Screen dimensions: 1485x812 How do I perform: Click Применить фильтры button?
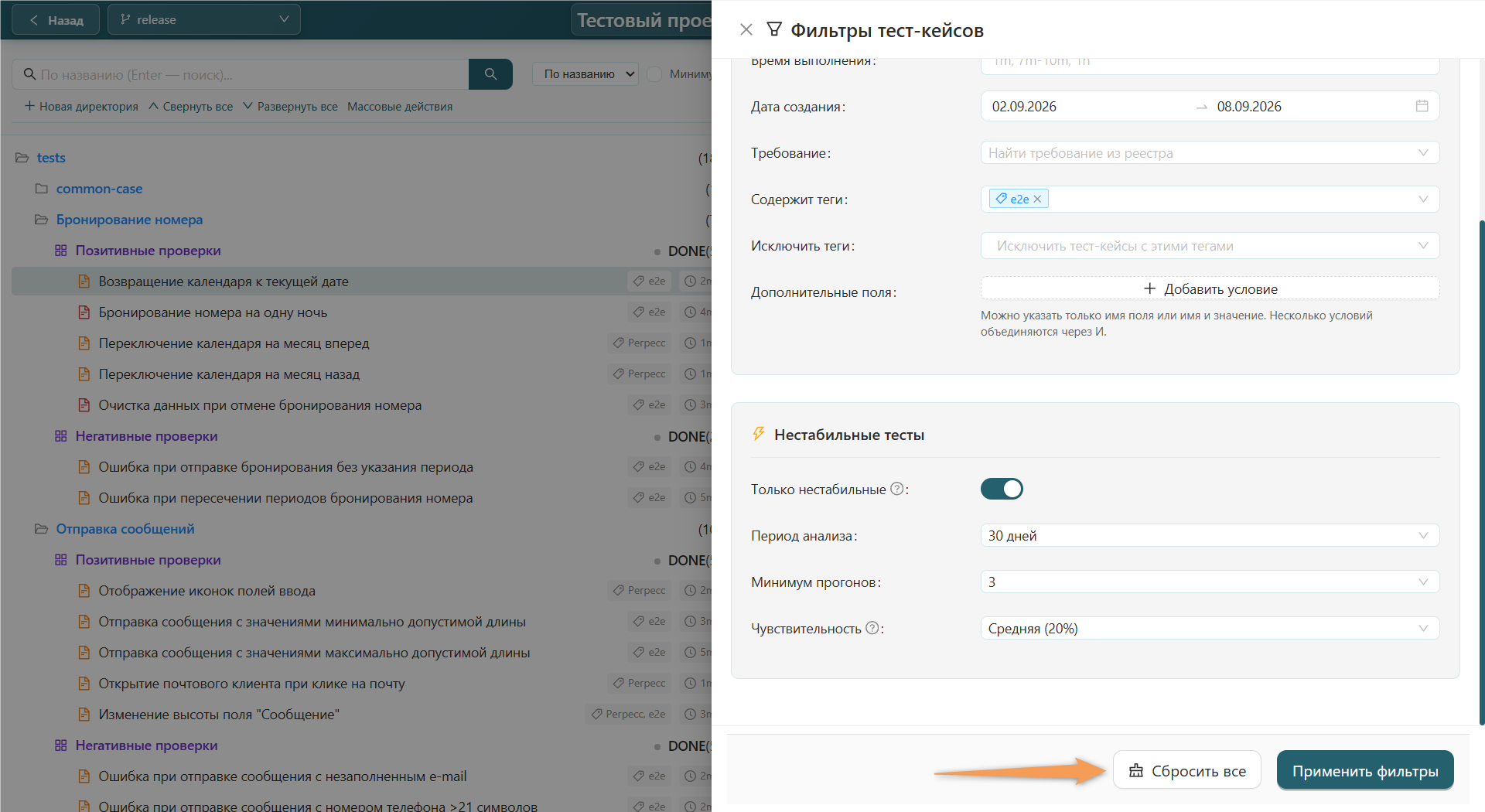[x=1365, y=770]
